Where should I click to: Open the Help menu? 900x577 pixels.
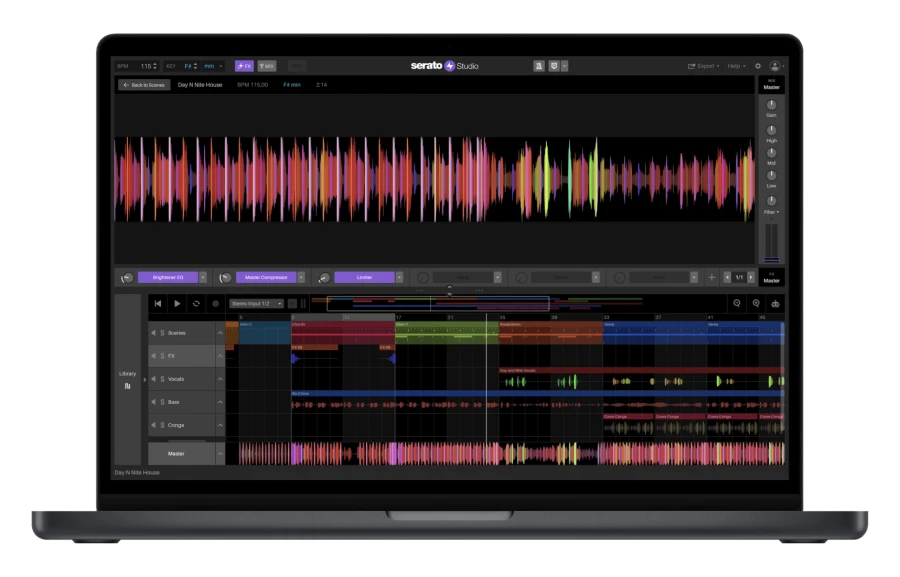[x=736, y=66]
